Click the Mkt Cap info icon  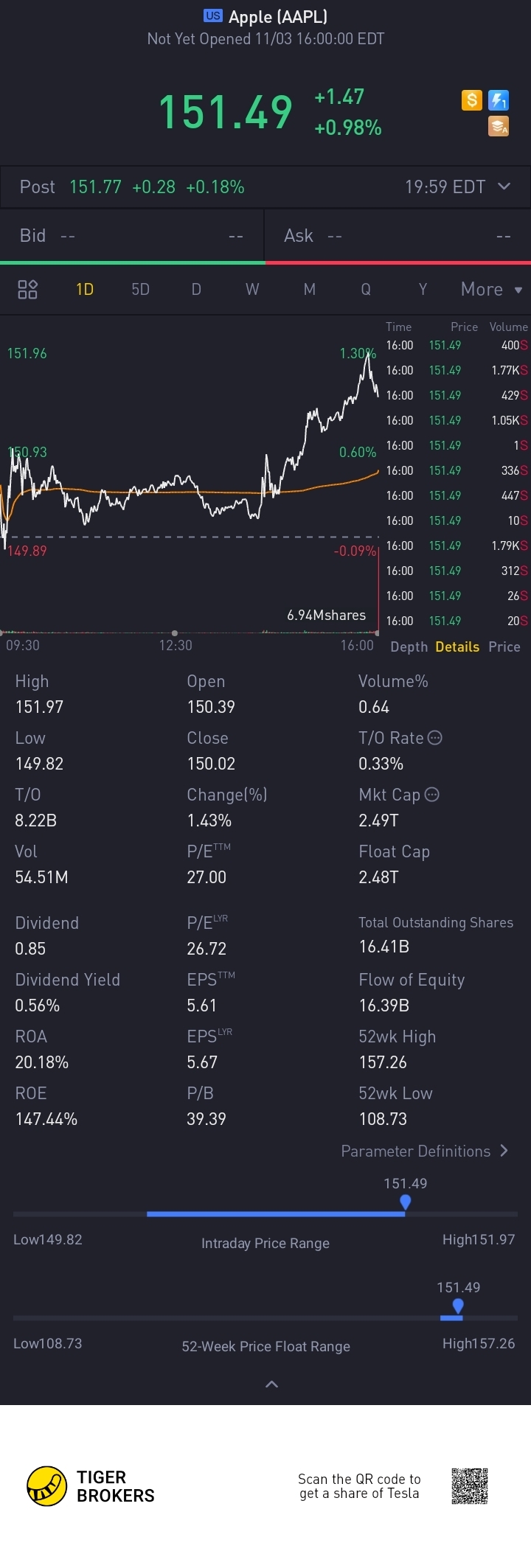pyautogui.click(x=432, y=794)
